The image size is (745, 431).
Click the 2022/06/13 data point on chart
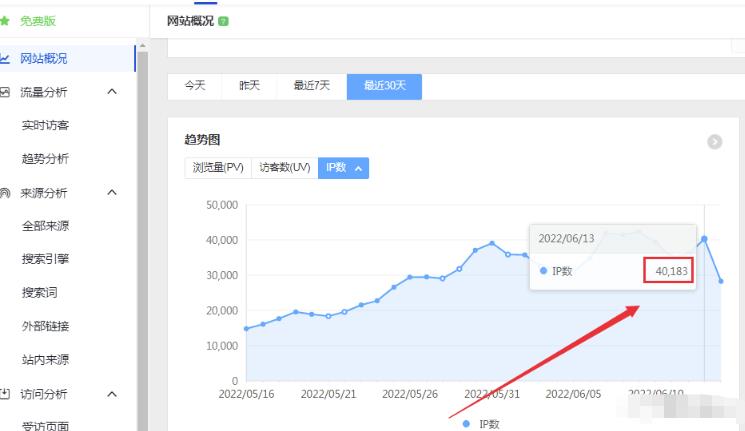point(704,239)
